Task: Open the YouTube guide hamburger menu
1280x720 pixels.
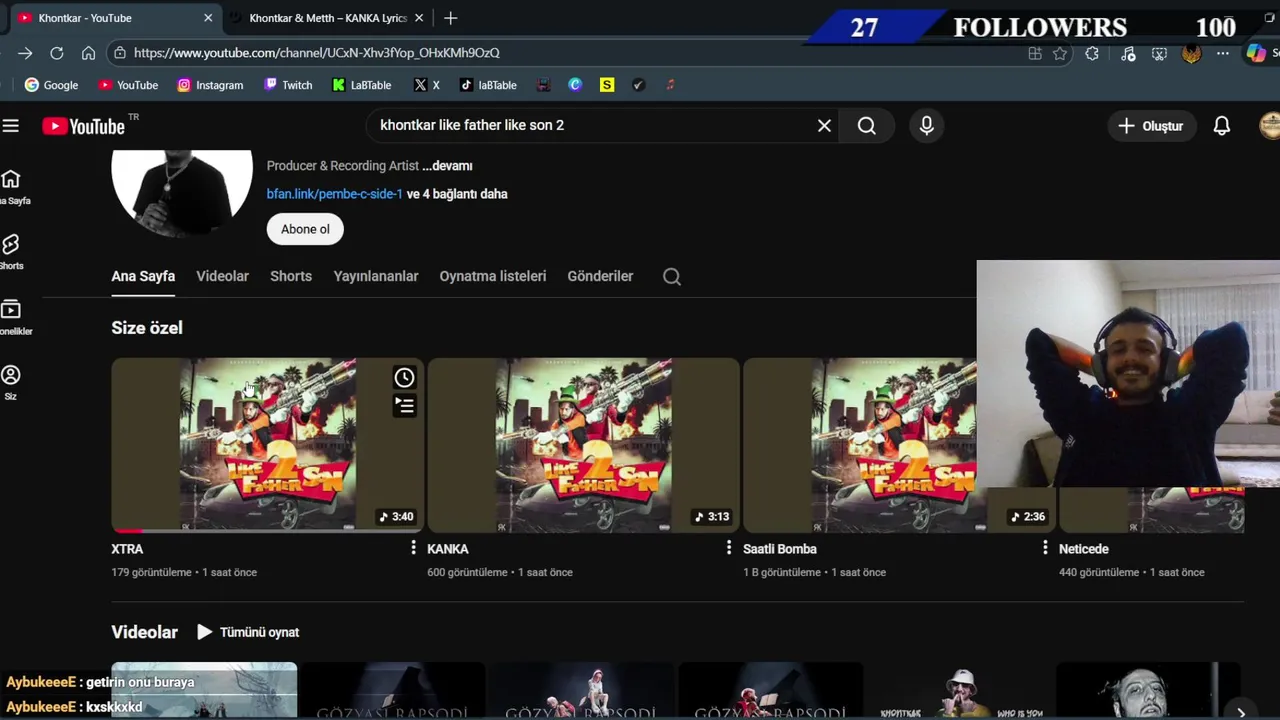Action: (x=10, y=125)
